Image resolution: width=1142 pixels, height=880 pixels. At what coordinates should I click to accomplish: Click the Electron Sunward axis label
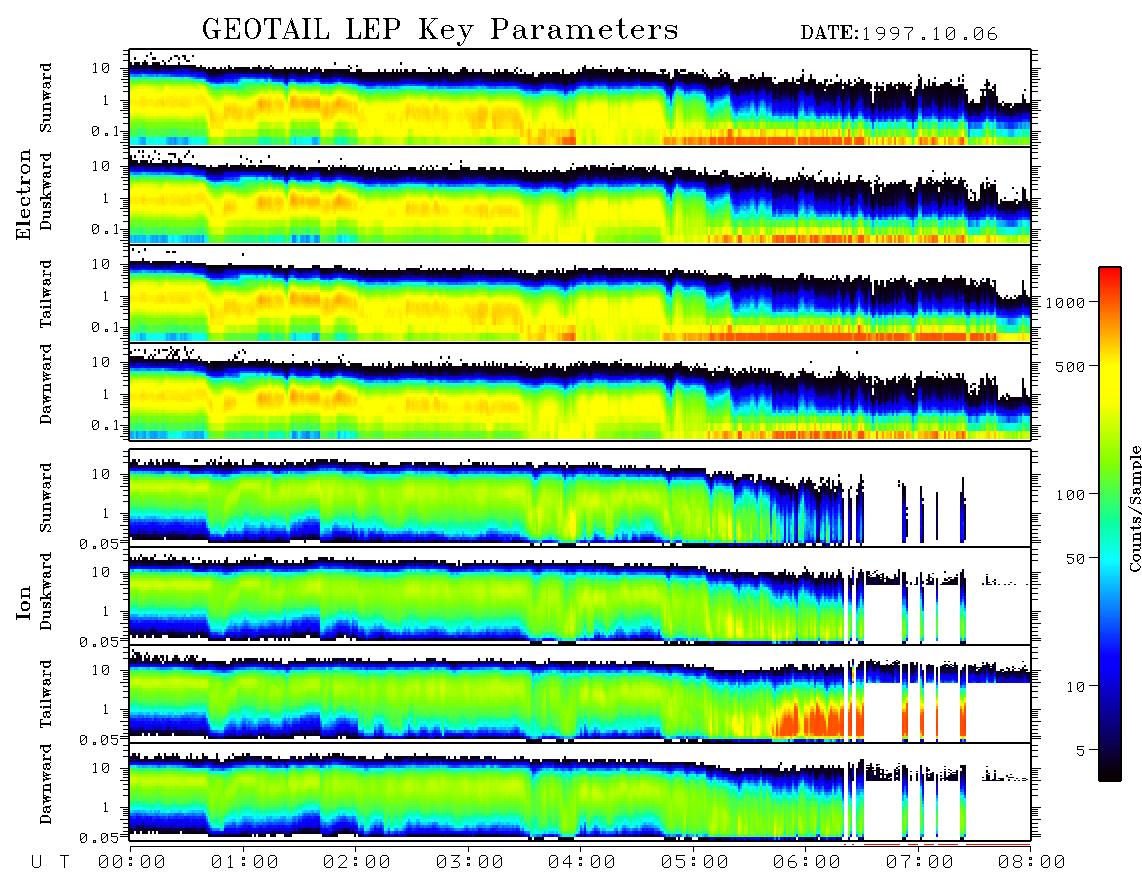point(46,98)
